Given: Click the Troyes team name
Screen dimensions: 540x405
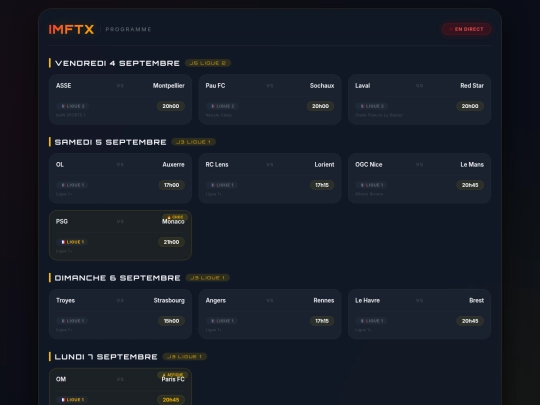Looking at the screenshot, I should [x=65, y=300].
